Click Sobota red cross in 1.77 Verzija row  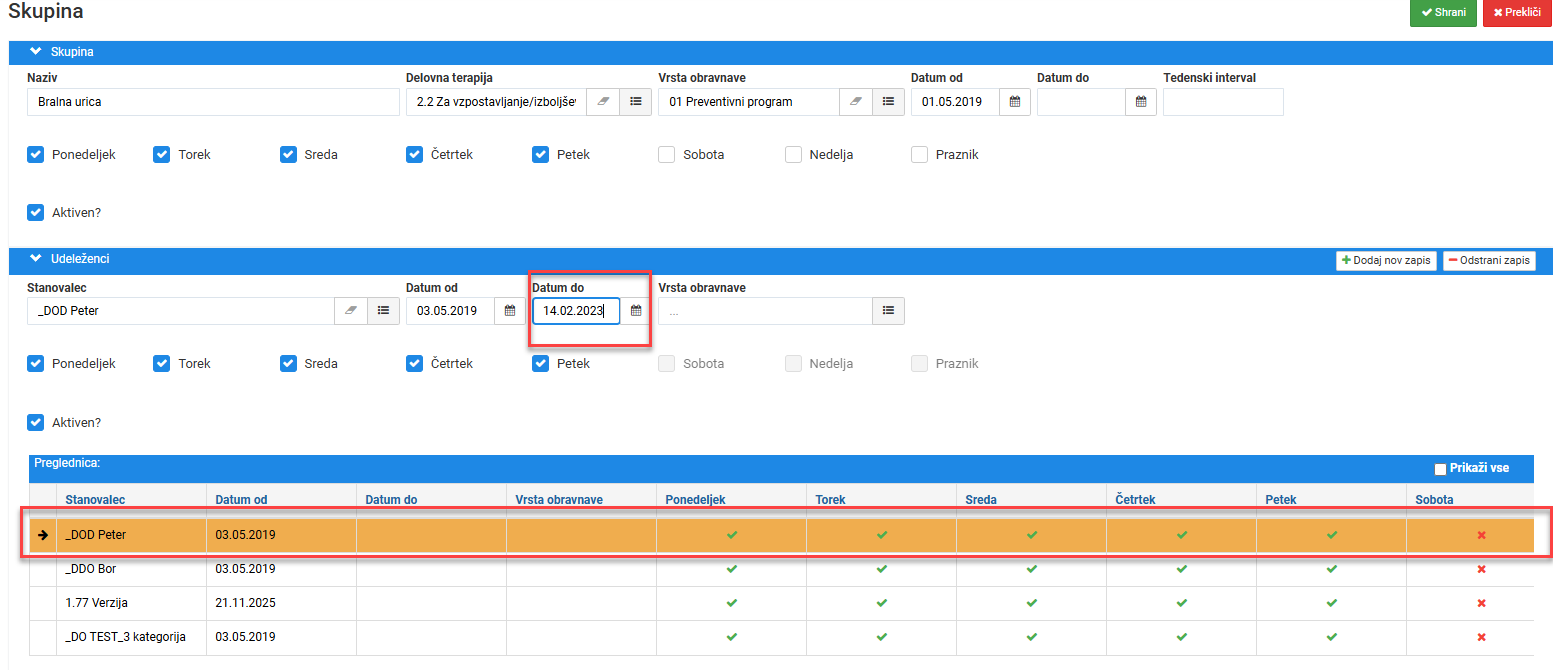1481,603
